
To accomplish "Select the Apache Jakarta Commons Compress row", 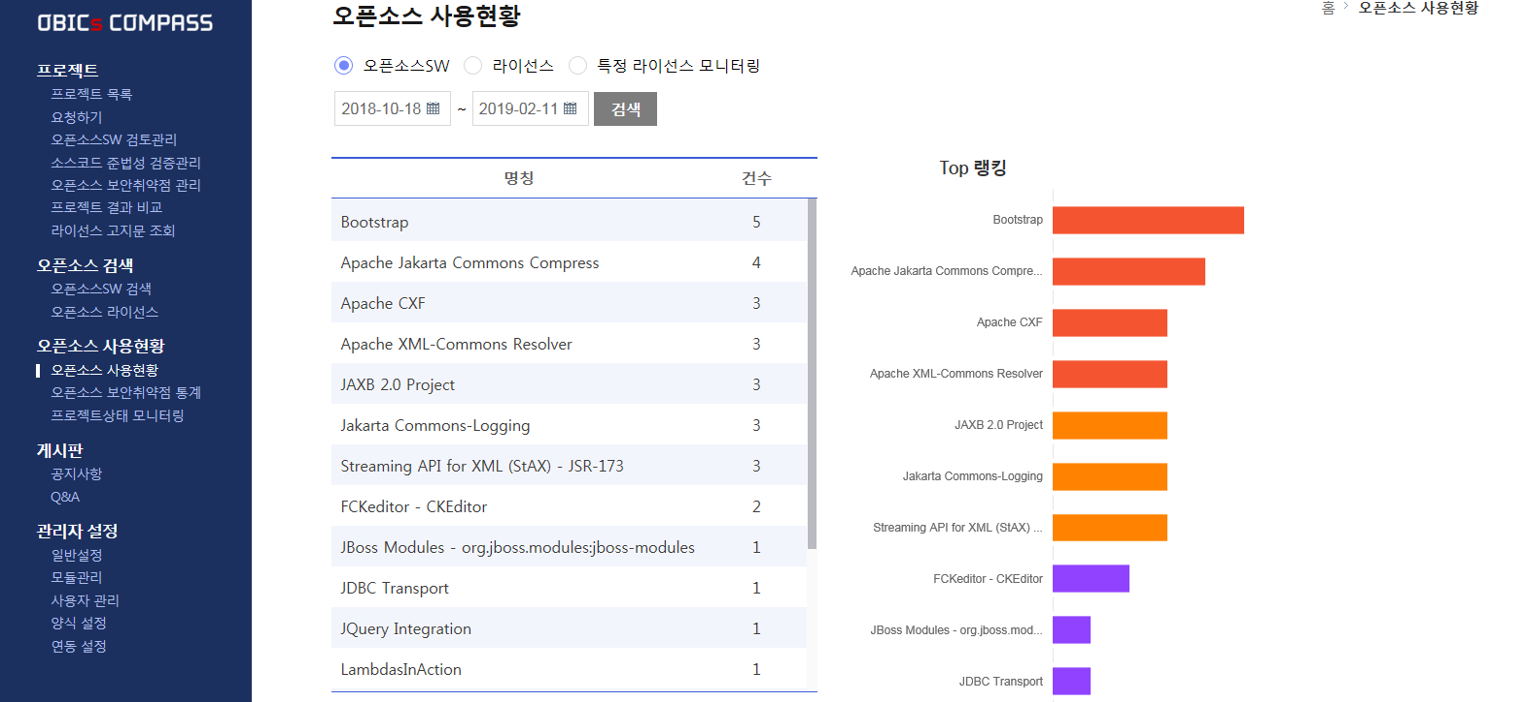I will pos(569,263).
